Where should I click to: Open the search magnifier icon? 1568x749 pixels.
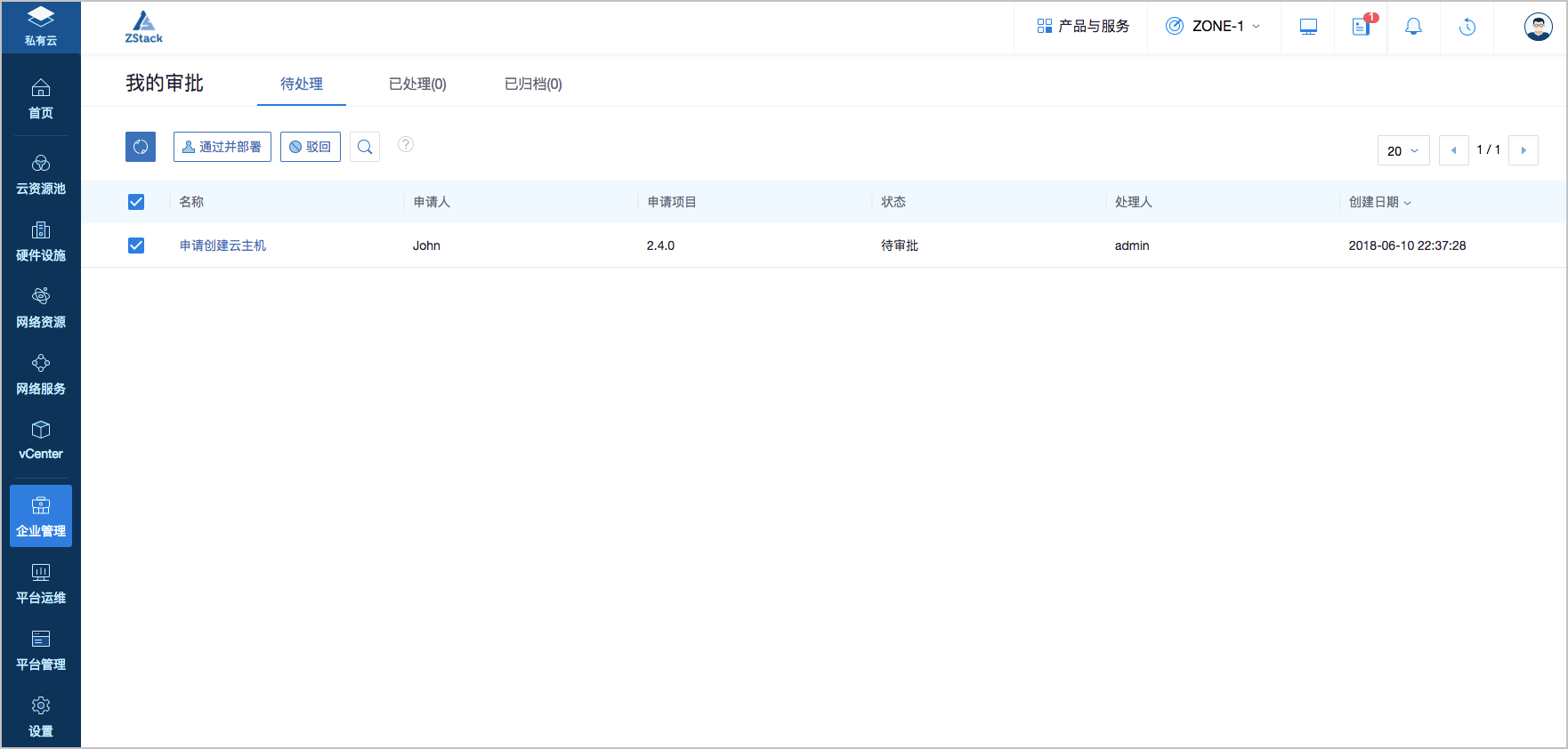(365, 147)
